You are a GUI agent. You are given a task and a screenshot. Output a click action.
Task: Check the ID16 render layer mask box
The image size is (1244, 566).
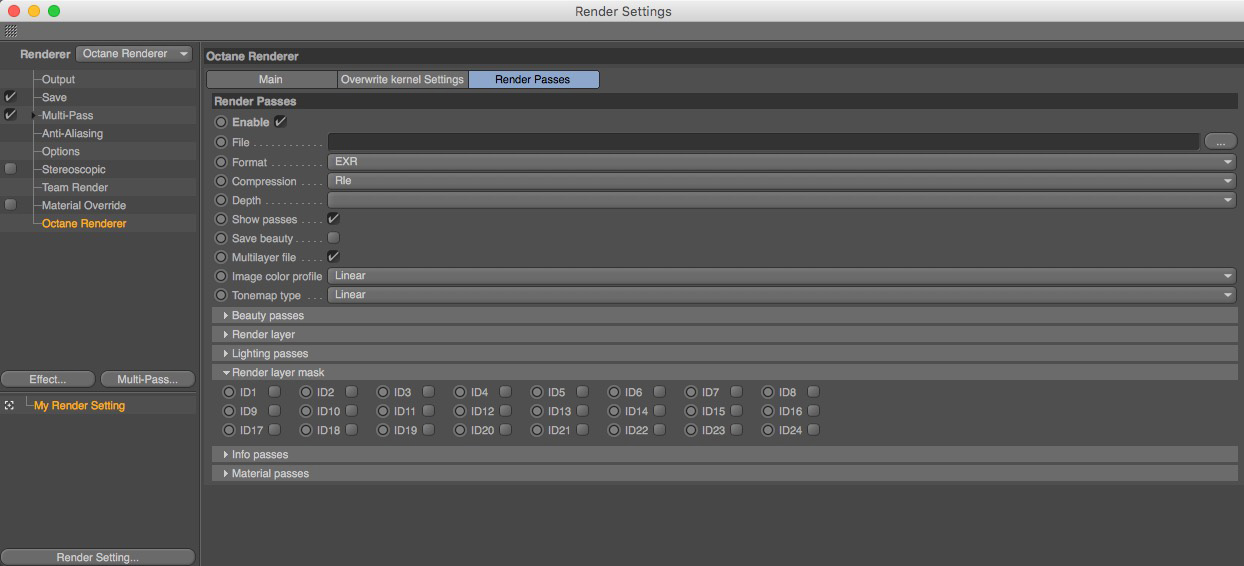(814, 411)
